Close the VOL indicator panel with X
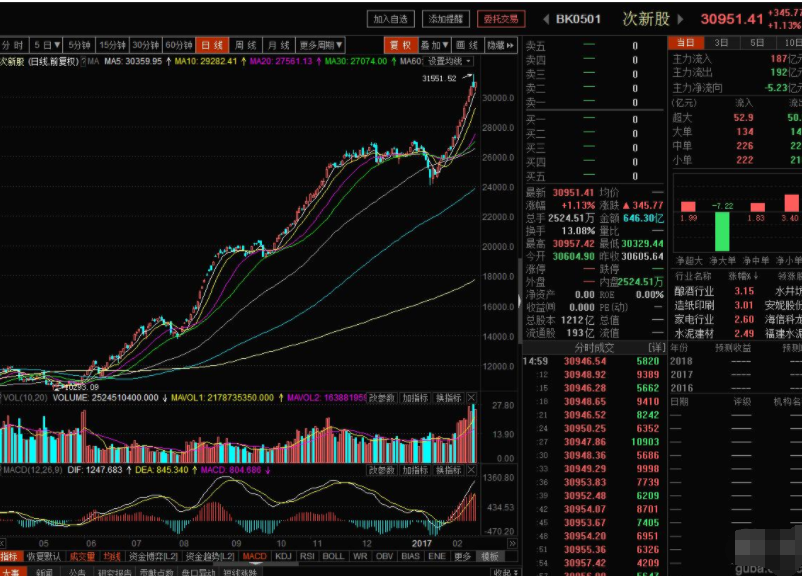 (472, 397)
